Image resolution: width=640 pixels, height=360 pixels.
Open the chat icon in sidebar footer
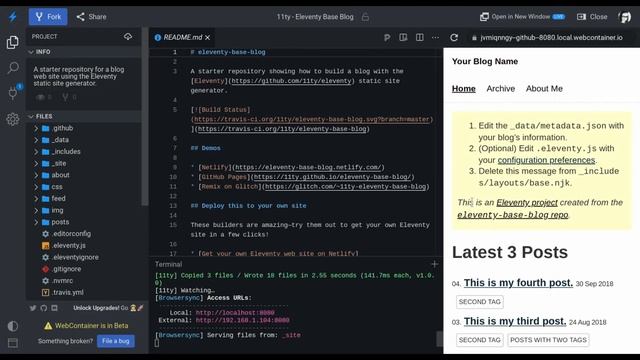[54, 308]
